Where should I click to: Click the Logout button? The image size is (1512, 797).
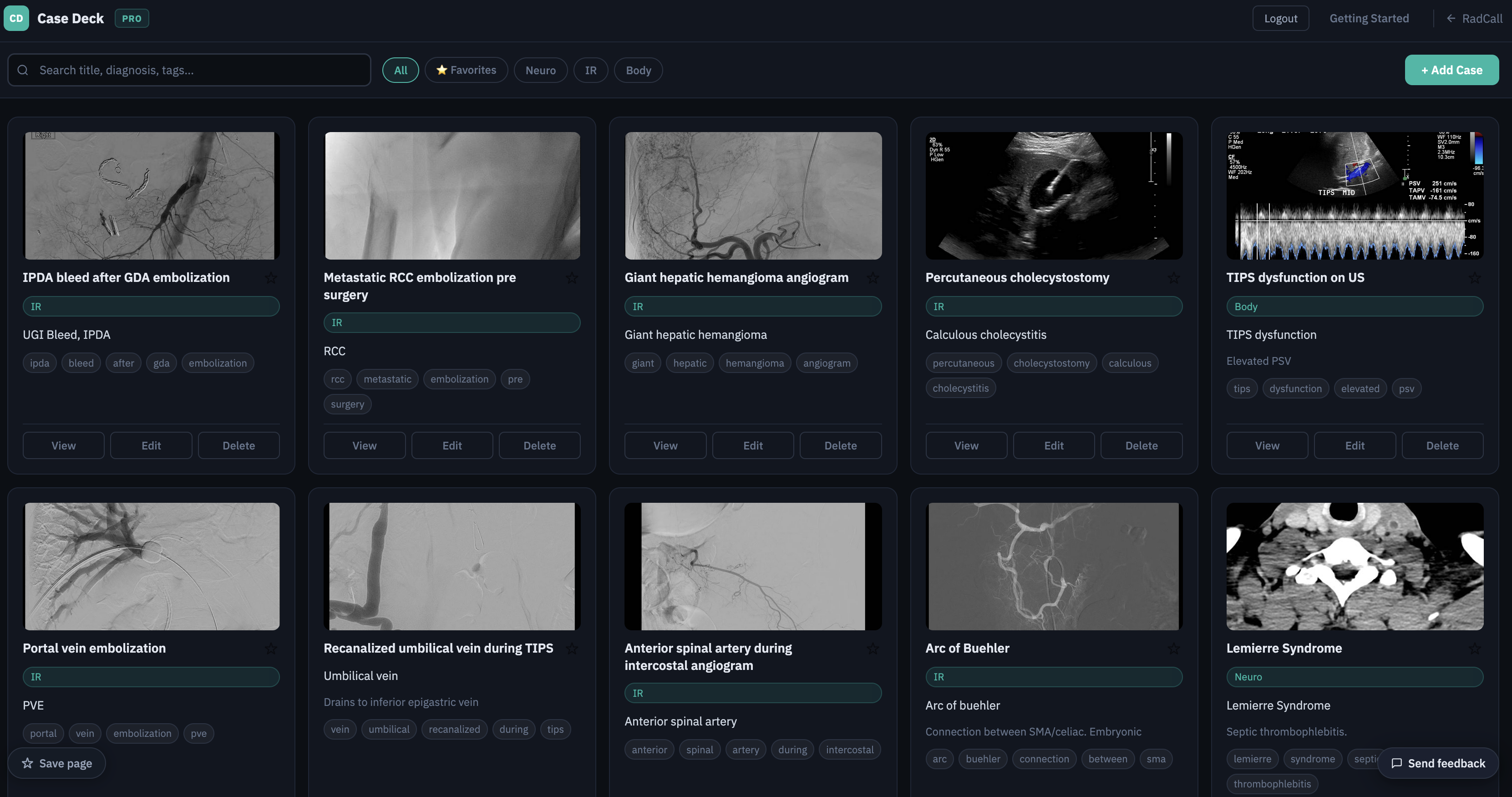coord(1281,18)
